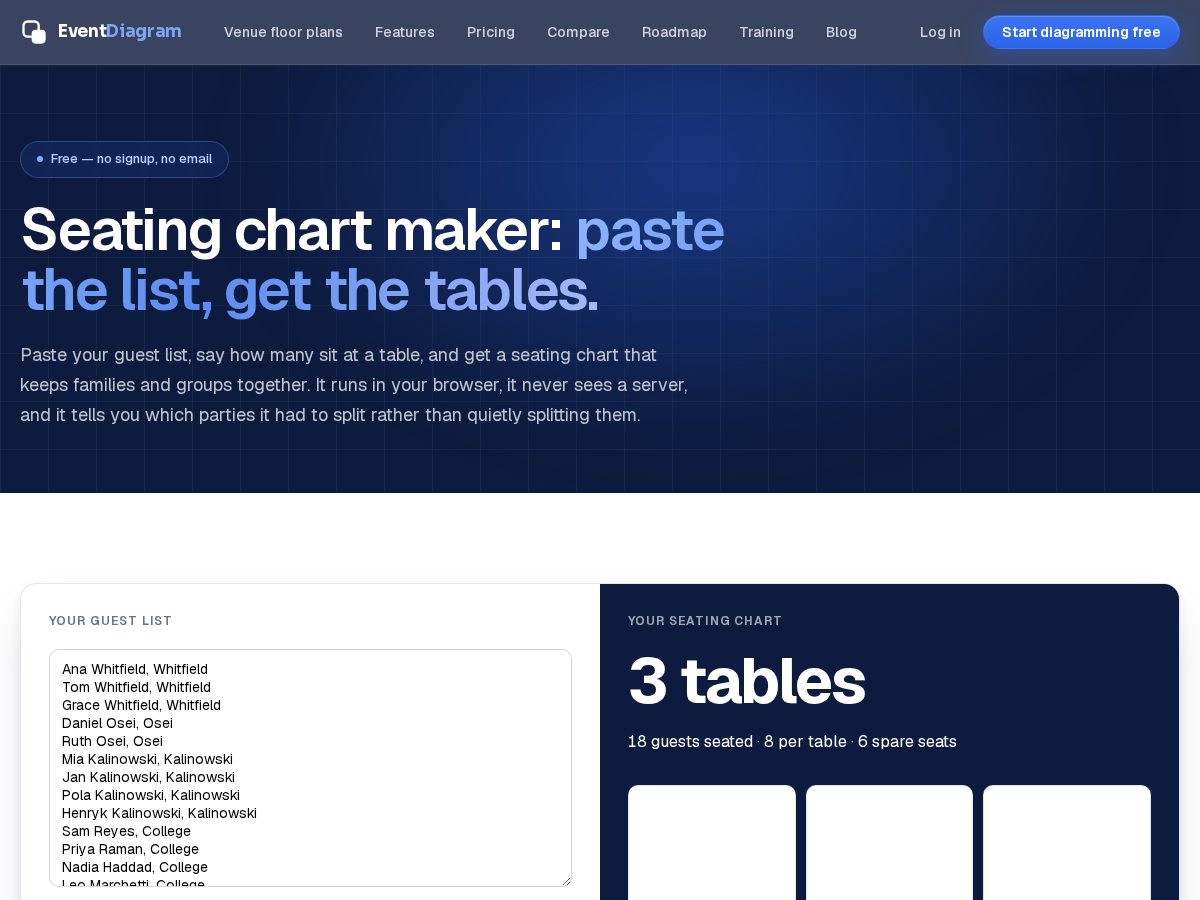Click the 'YOUR GUEST LIST' label

[x=110, y=621]
